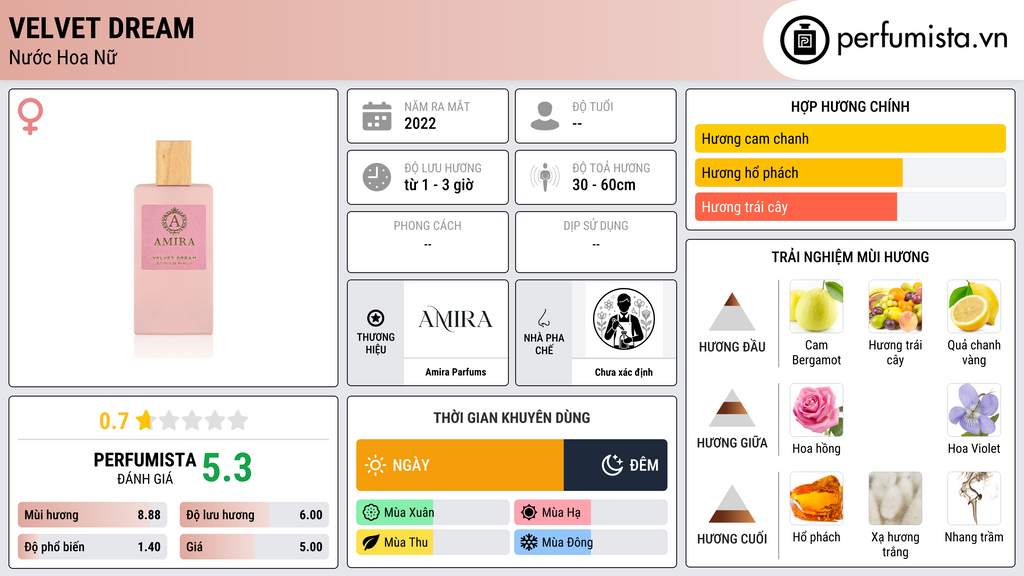Click the Hương cuối pyramid icon
The height and width of the screenshot is (576, 1024).
732,504
